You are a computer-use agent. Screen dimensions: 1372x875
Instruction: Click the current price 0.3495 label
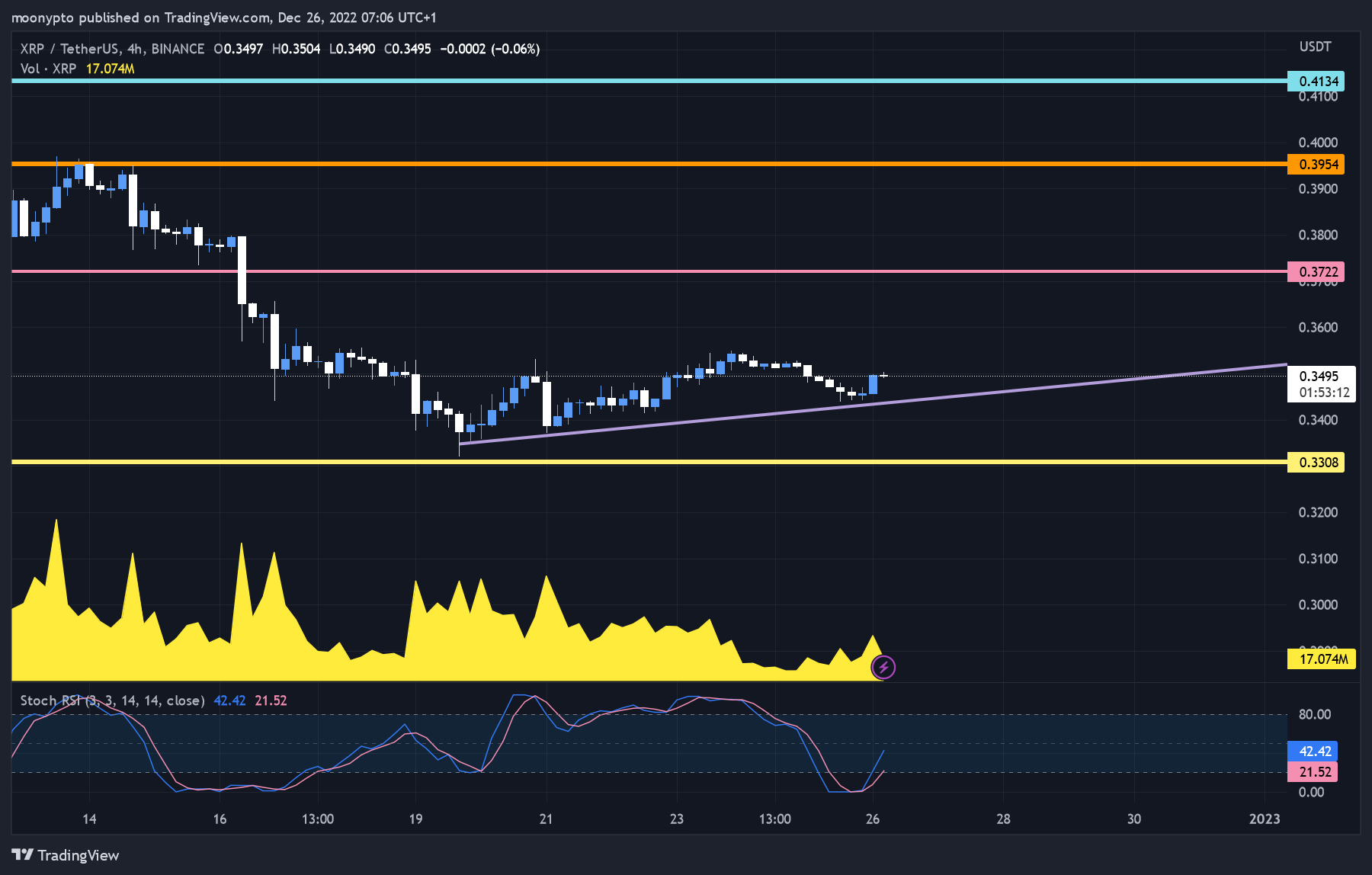tap(1319, 376)
